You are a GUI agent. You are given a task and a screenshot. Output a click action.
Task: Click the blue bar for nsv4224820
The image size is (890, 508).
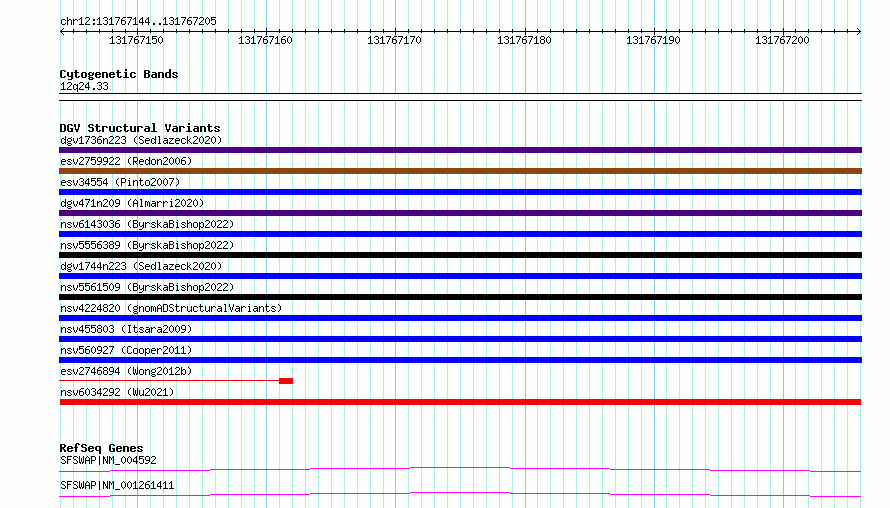point(460,318)
